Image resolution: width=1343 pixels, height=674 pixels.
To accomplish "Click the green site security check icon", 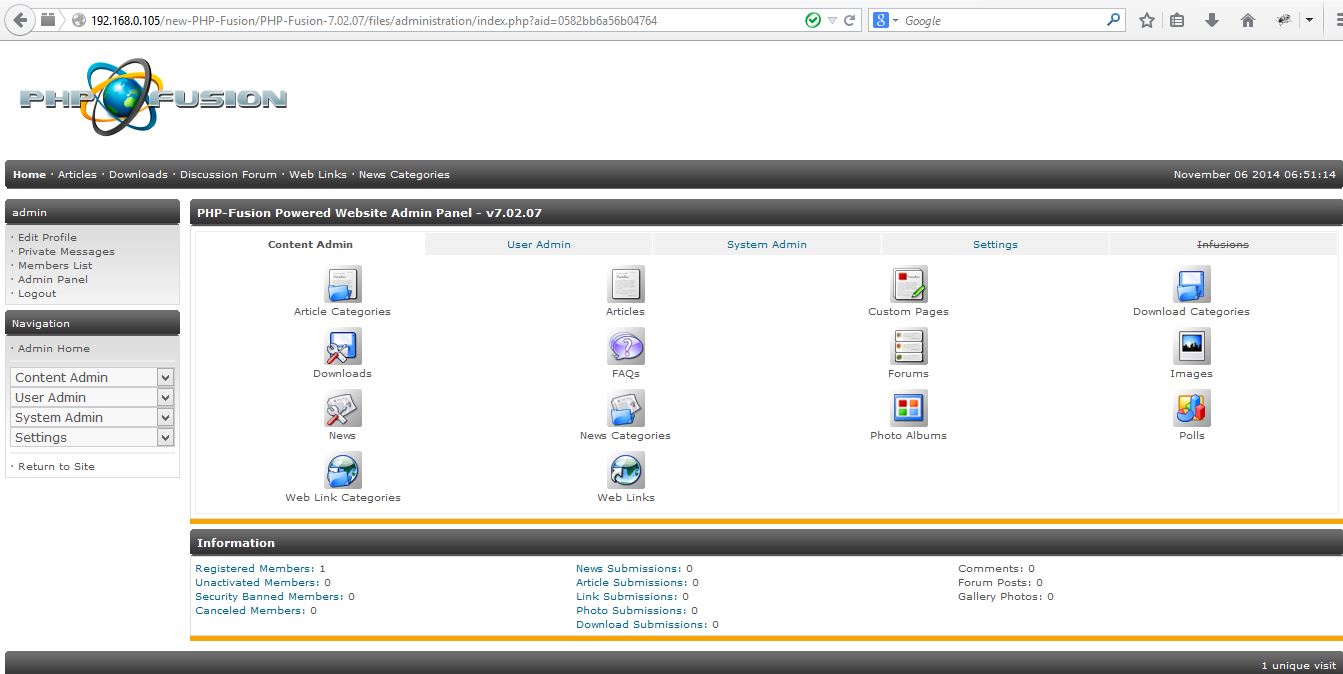I will pos(813,20).
